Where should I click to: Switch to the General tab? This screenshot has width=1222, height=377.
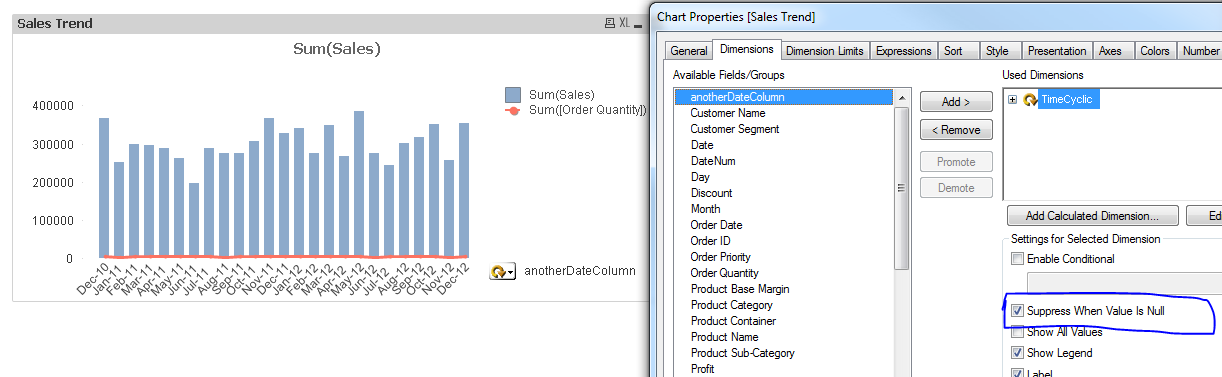click(x=688, y=51)
